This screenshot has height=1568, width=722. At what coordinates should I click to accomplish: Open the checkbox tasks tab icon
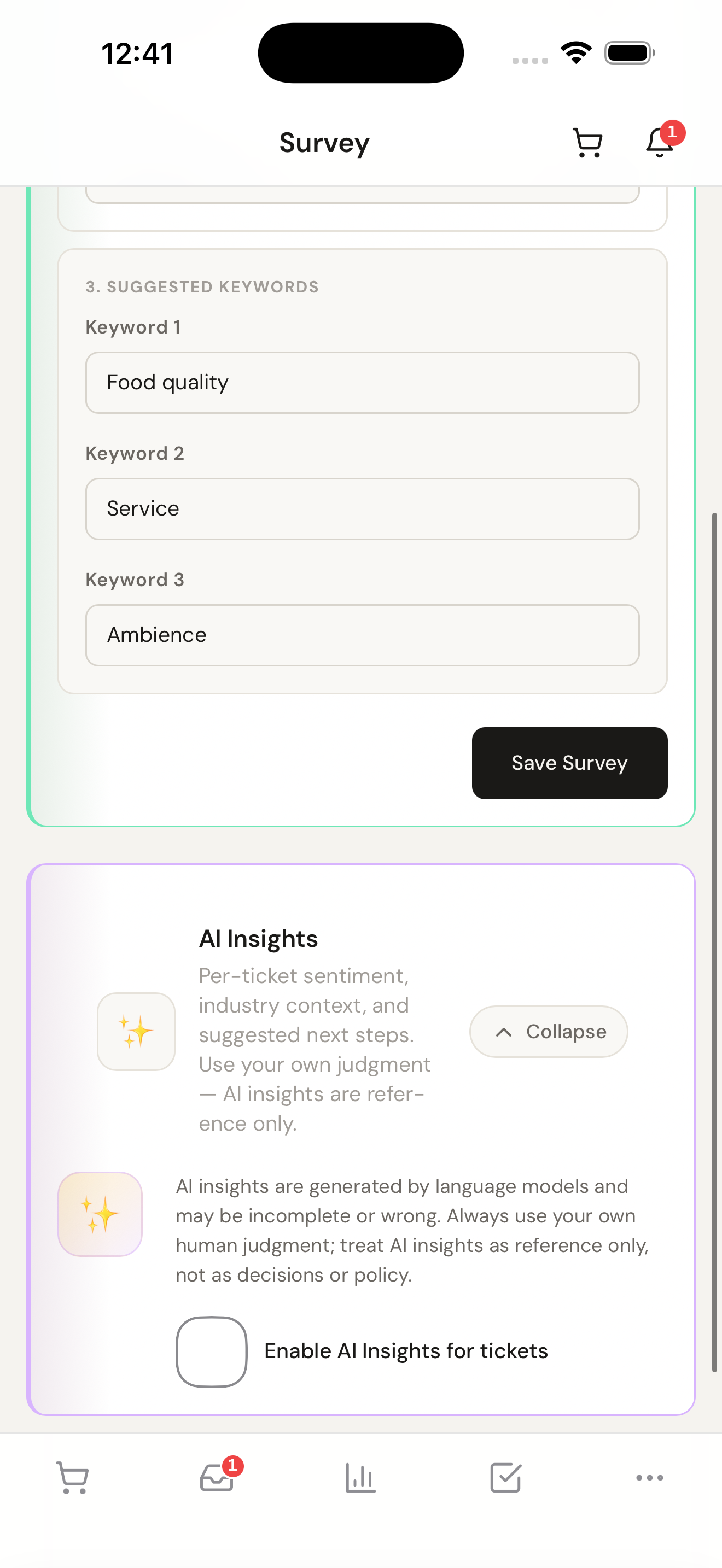point(505,1477)
